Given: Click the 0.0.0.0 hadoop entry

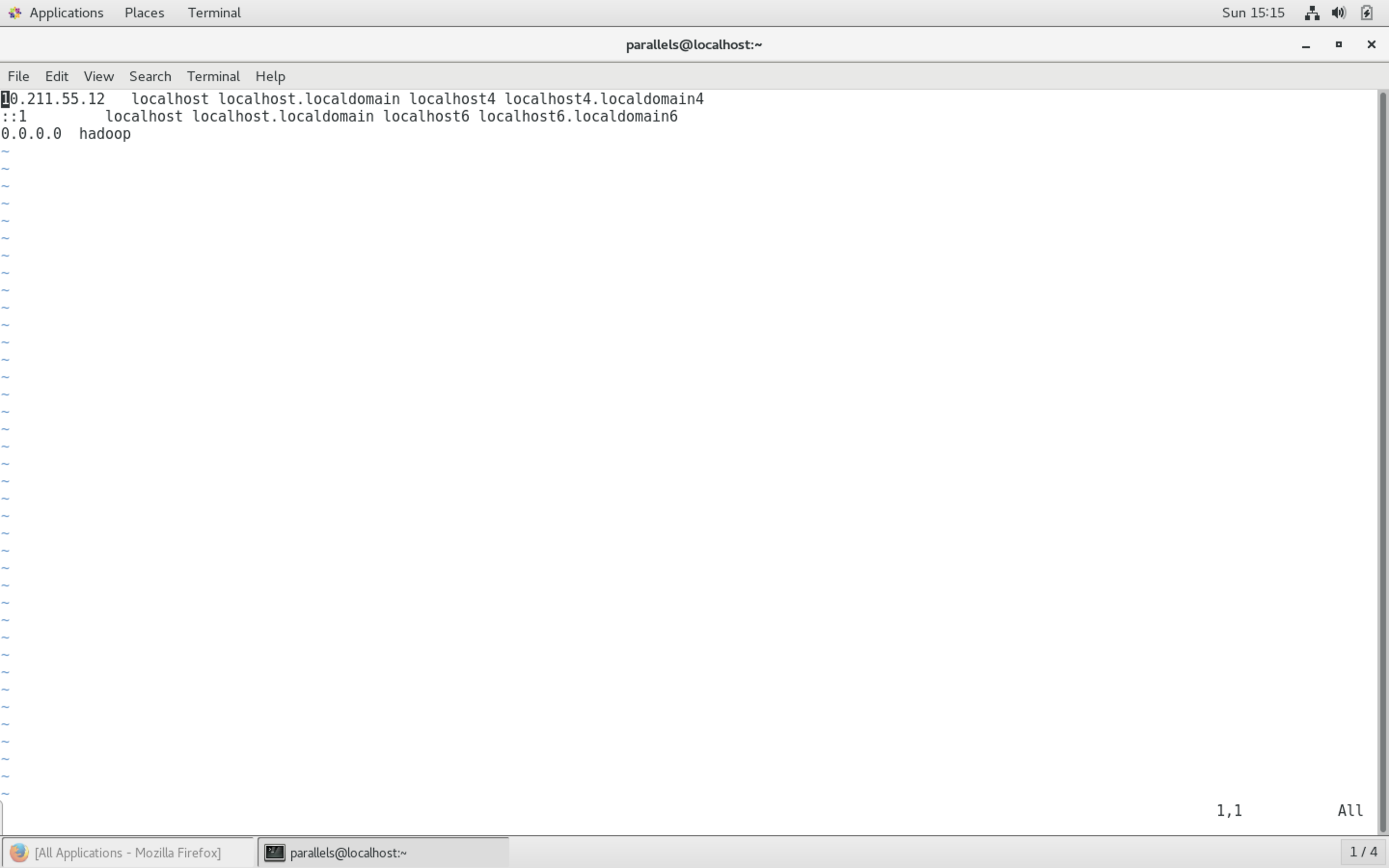Looking at the screenshot, I should tap(65, 133).
